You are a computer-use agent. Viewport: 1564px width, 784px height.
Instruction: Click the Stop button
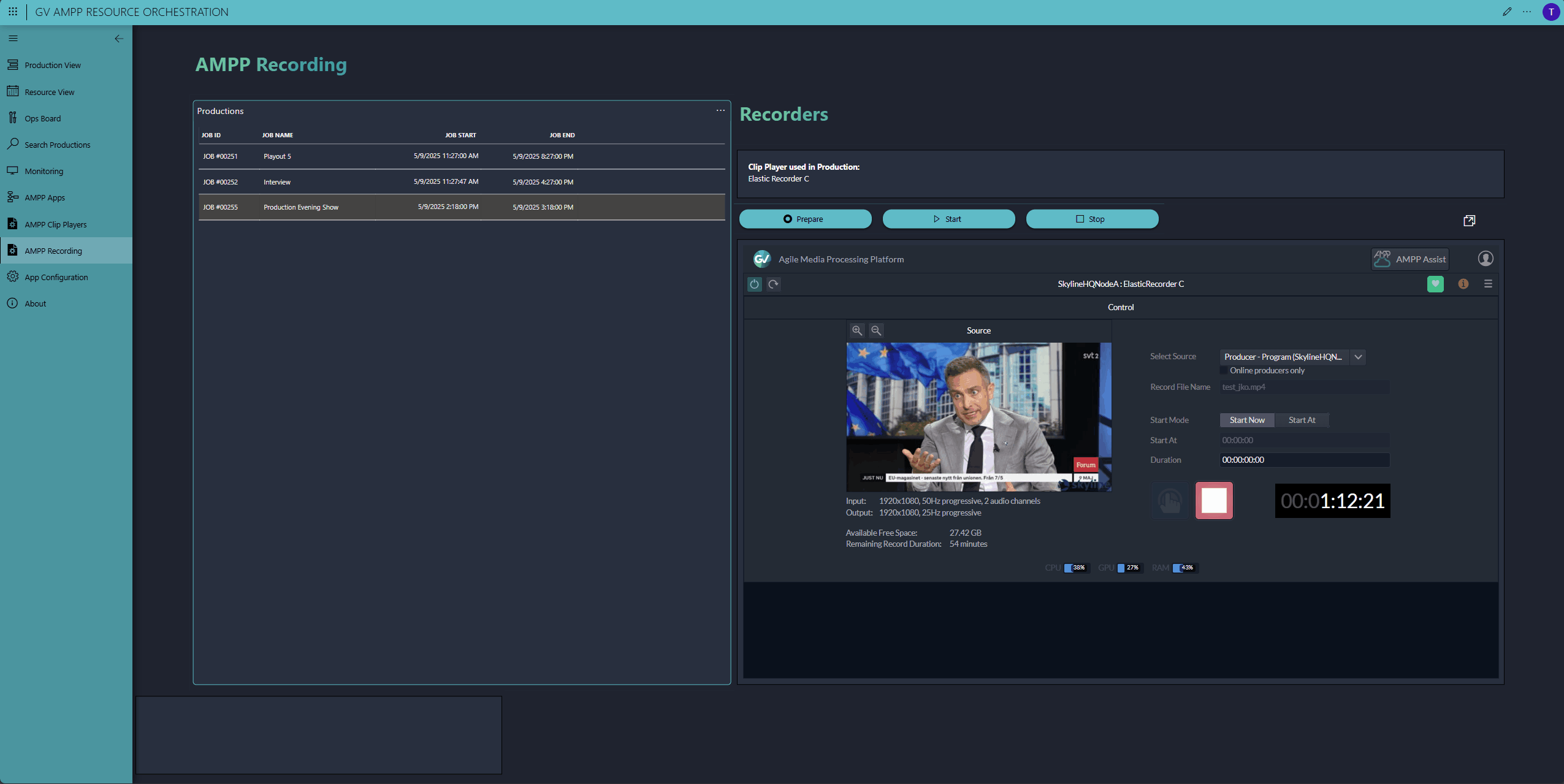(x=1092, y=219)
